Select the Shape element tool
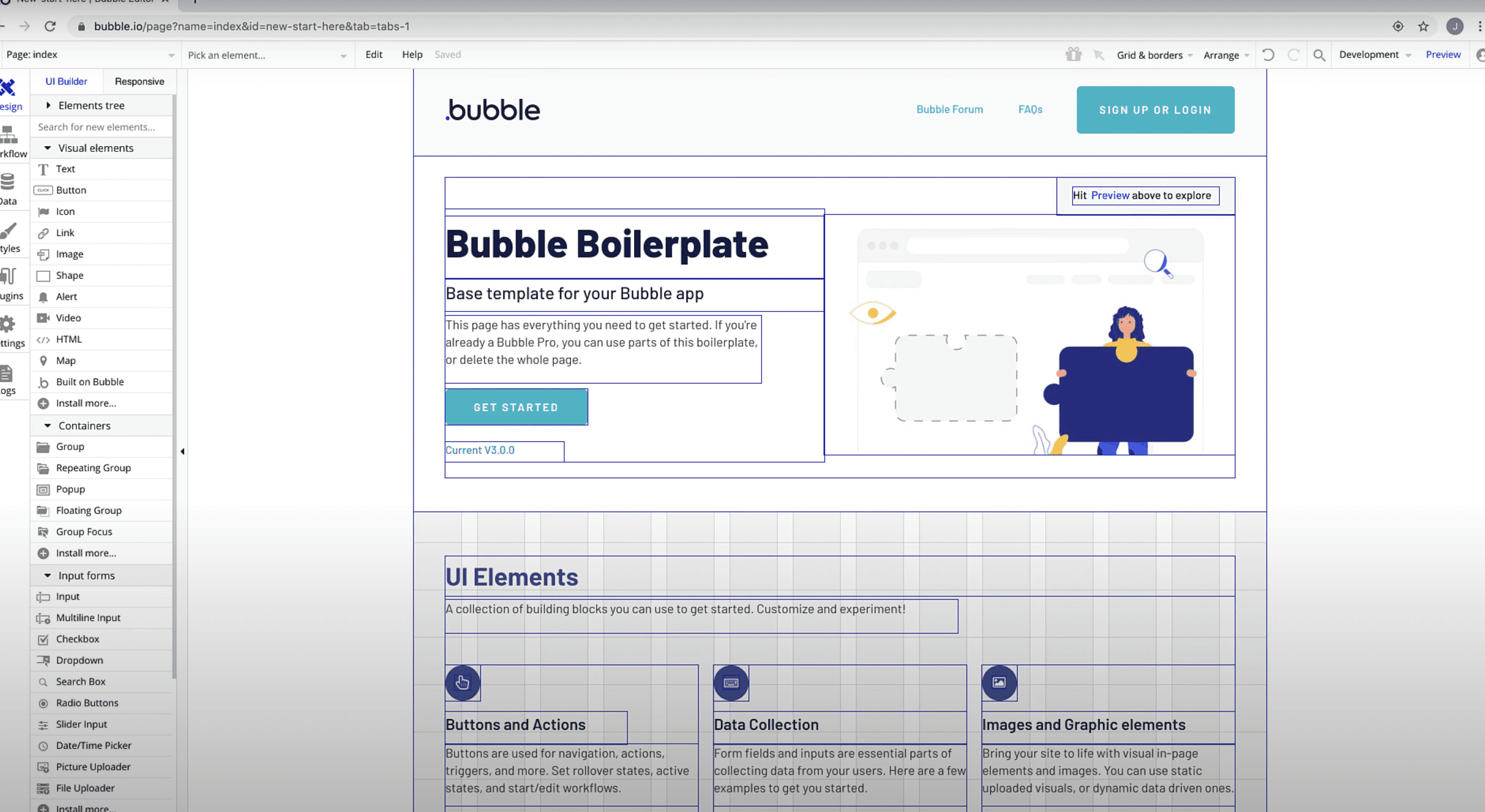This screenshot has width=1485, height=812. [102, 276]
